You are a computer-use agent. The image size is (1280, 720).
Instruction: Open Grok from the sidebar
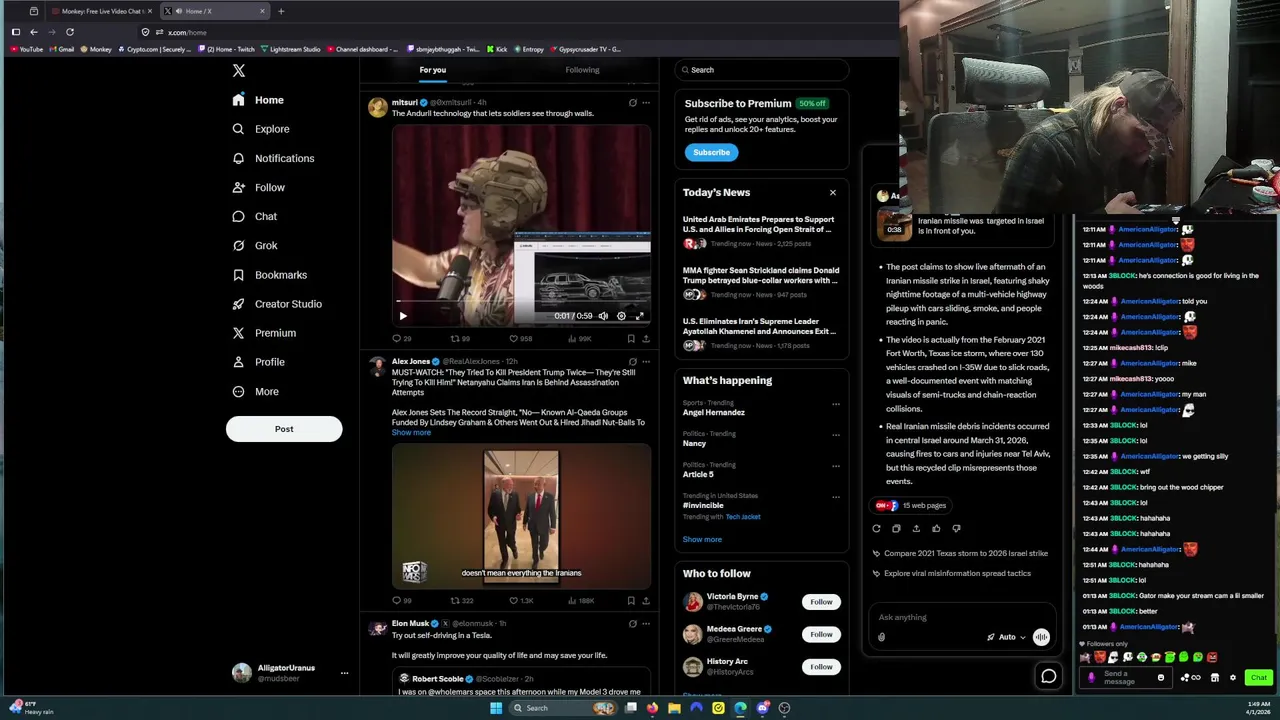tap(255, 245)
